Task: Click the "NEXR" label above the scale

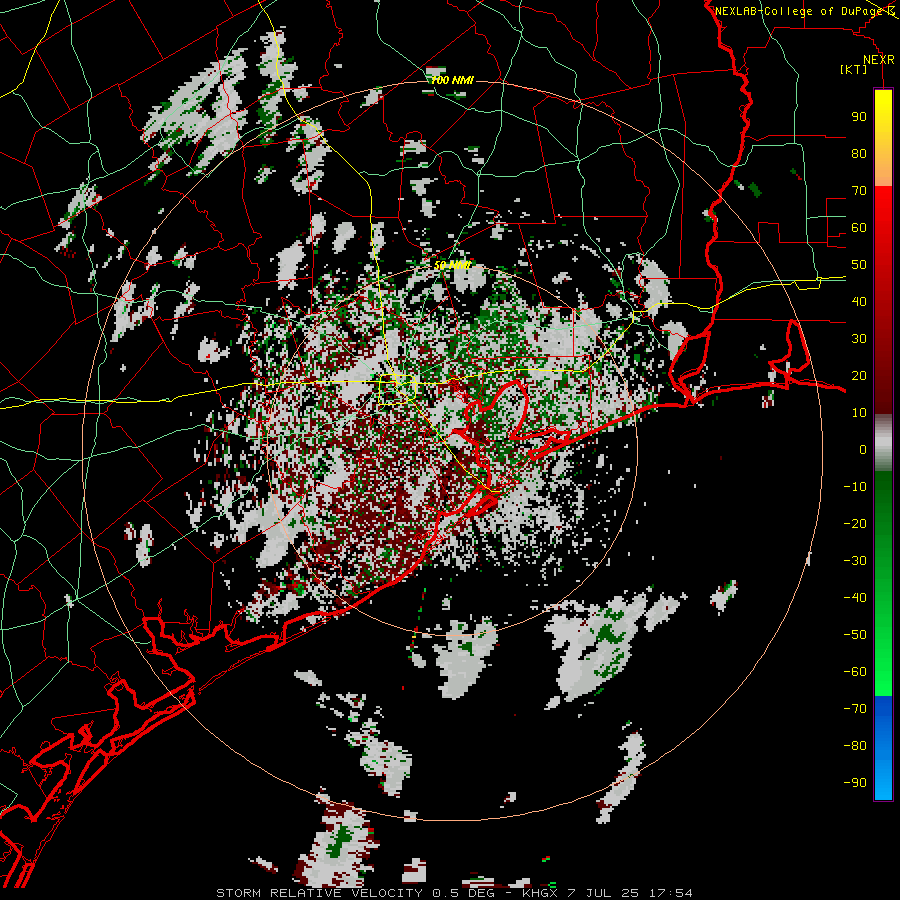Action: tap(879, 60)
